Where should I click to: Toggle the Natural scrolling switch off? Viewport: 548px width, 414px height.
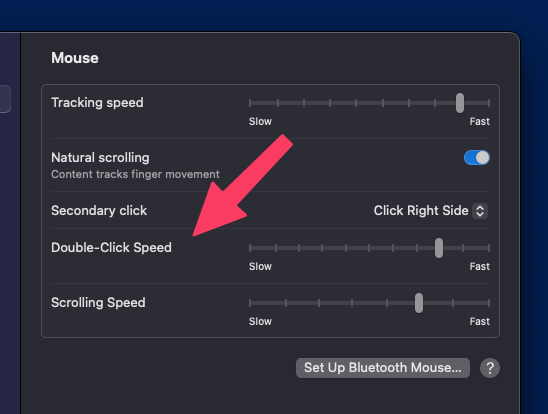coord(477,158)
